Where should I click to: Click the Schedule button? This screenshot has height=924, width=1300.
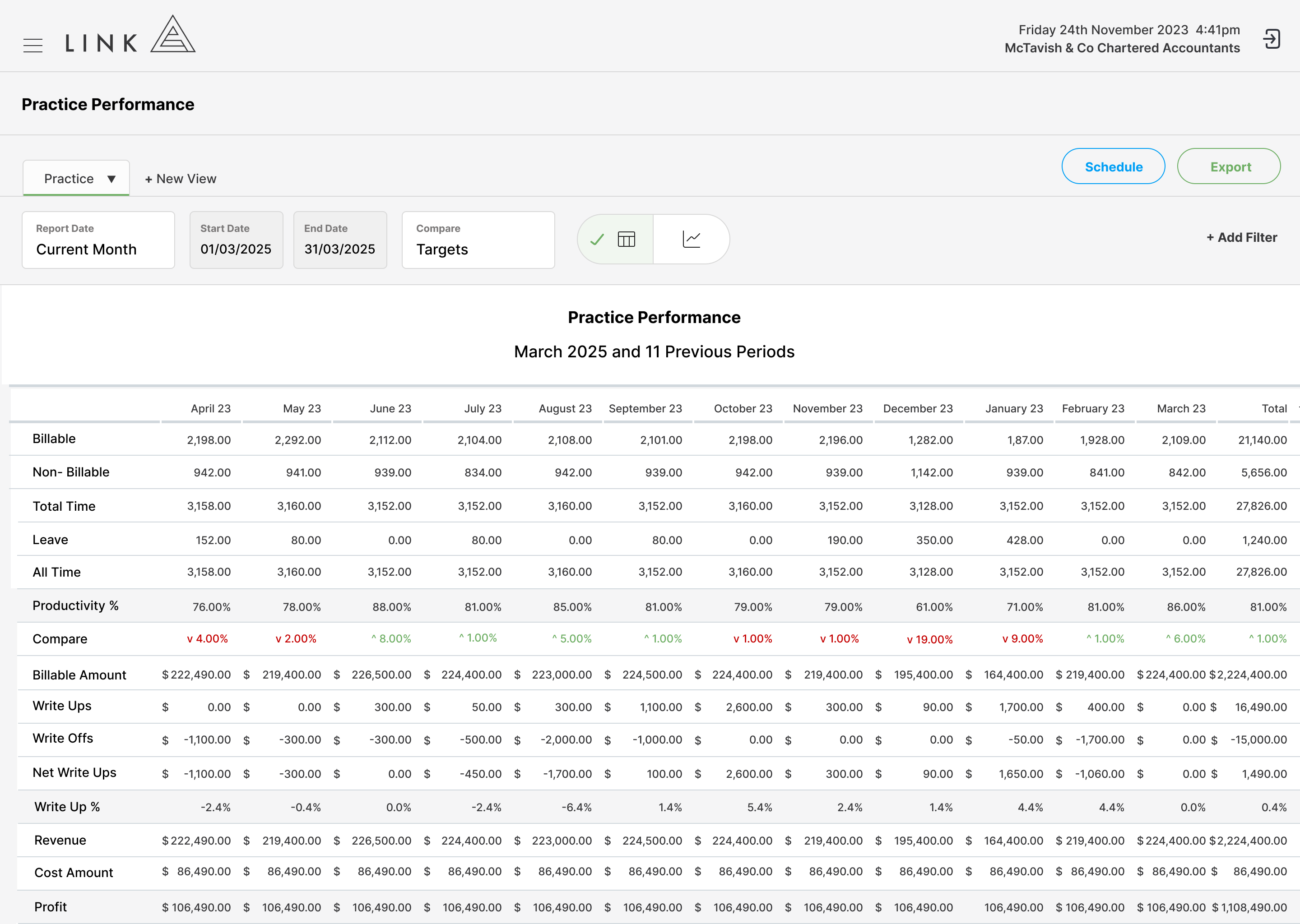[1113, 166]
